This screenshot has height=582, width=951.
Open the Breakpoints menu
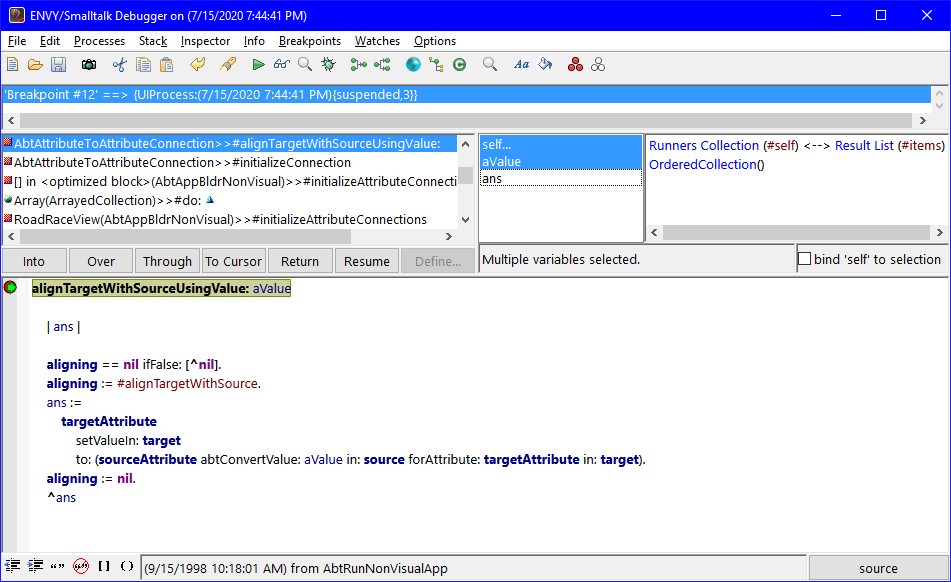pyautogui.click(x=313, y=41)
